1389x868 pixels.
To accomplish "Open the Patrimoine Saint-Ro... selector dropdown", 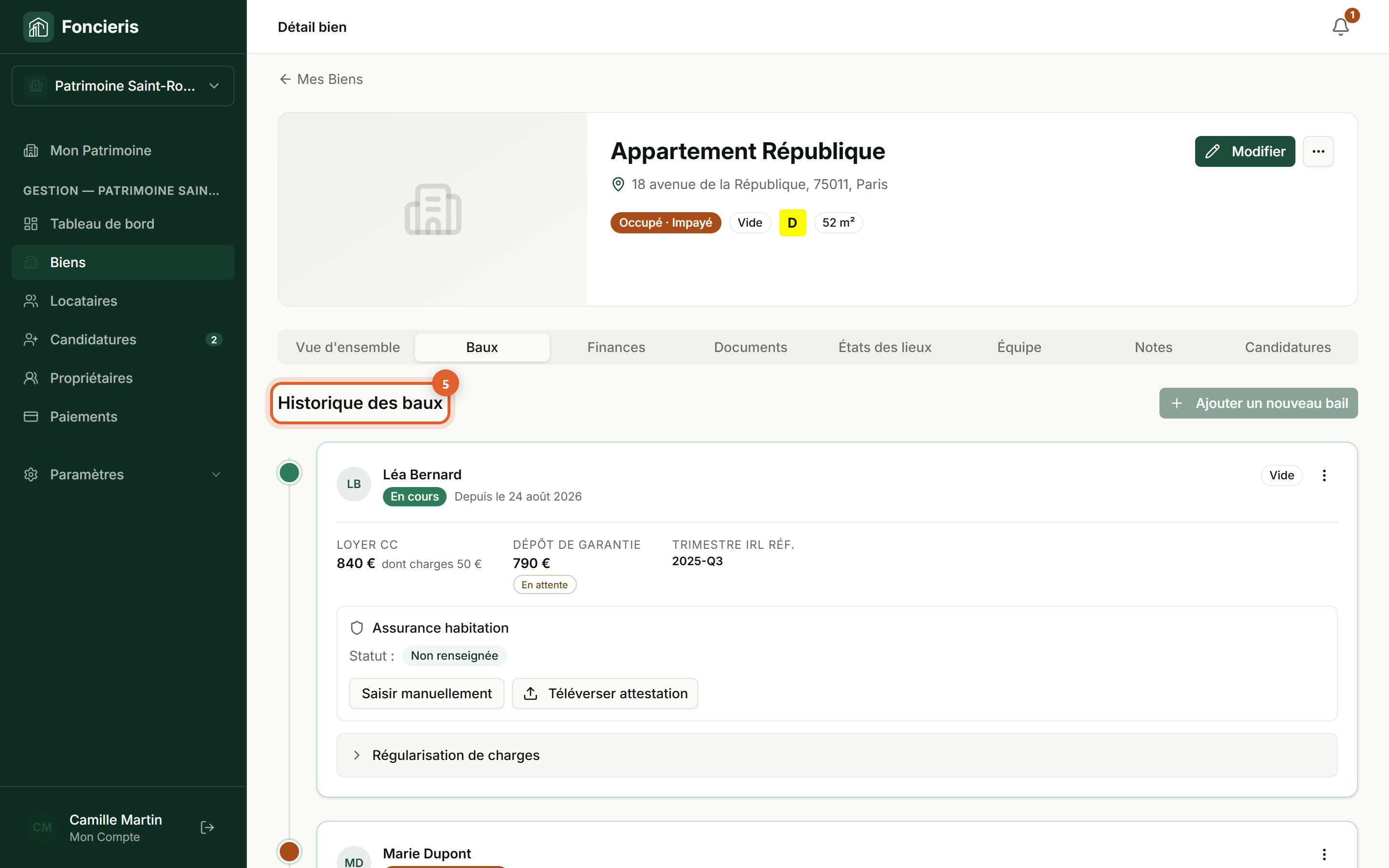I will (123, 86).
